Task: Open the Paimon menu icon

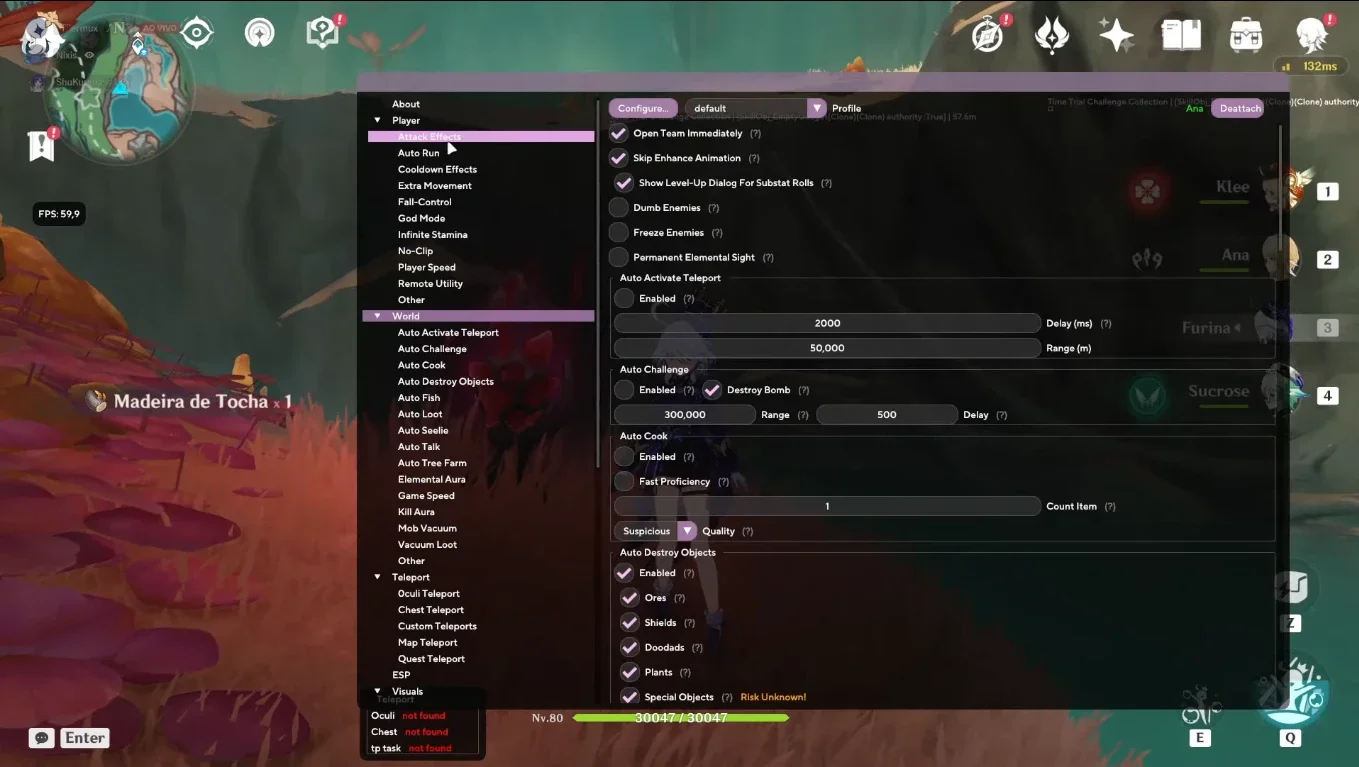Action: [x=41, y=39]
